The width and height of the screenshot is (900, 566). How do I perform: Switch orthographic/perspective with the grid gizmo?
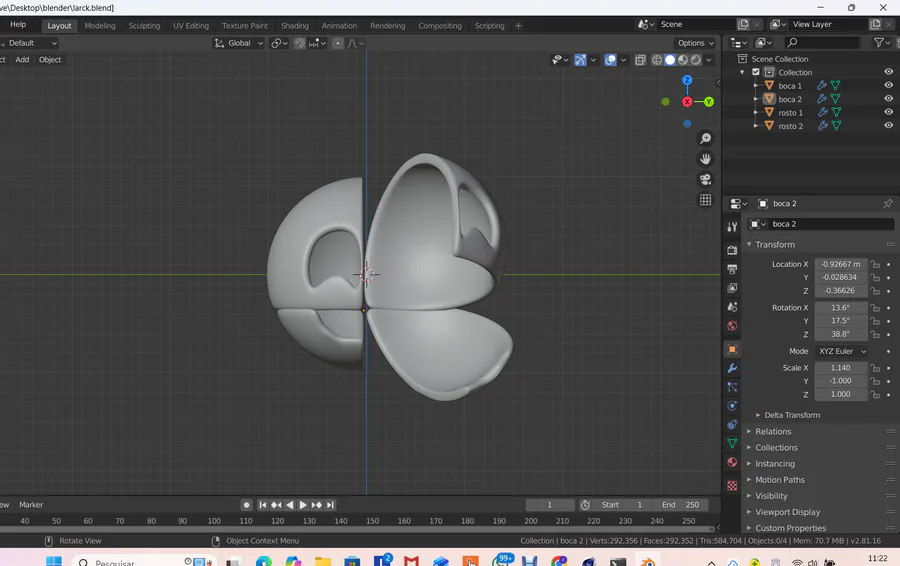pyautogui.click(x=705, y=200)
